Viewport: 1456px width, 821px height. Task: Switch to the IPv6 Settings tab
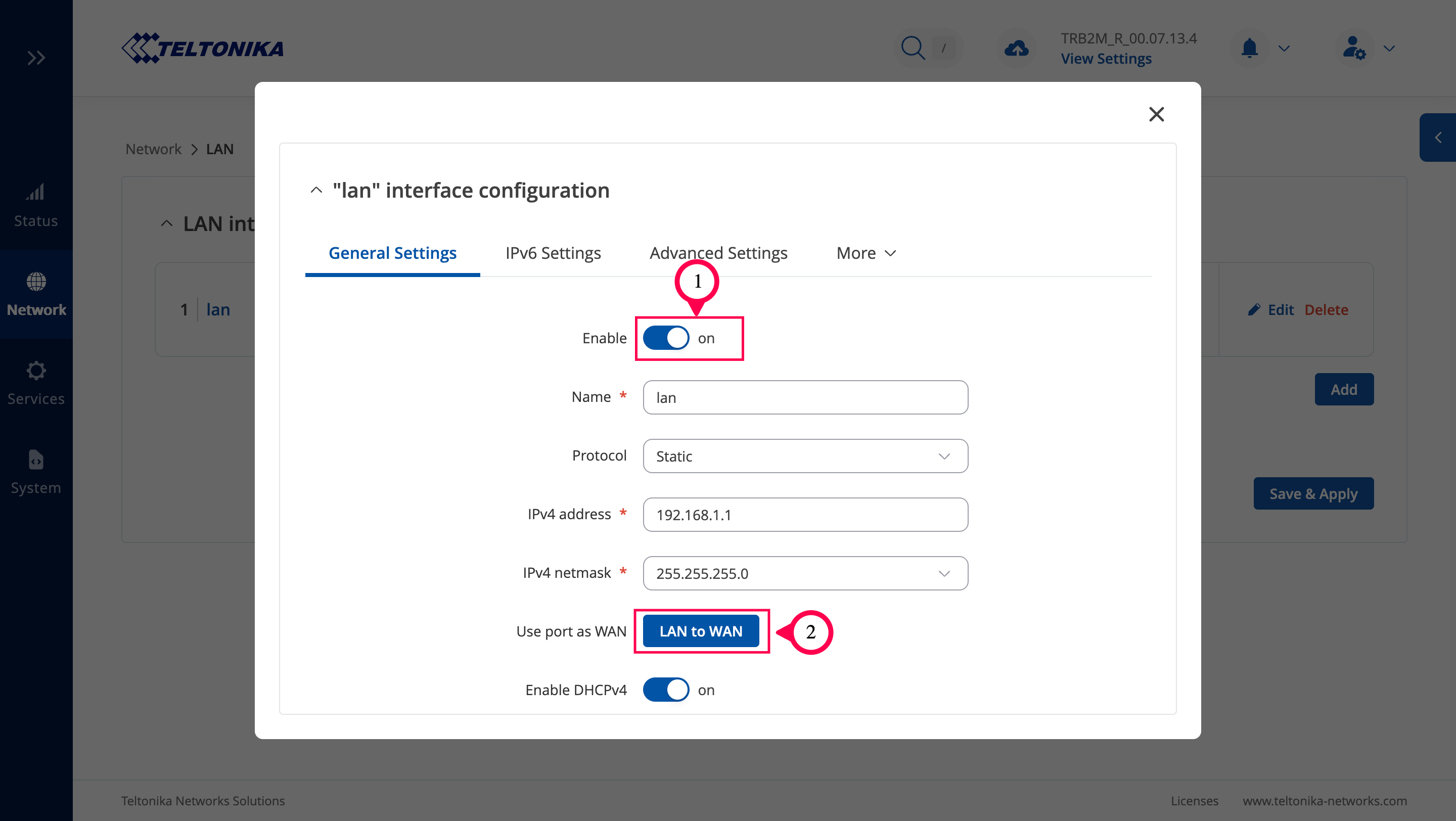[x=553, y=253]
